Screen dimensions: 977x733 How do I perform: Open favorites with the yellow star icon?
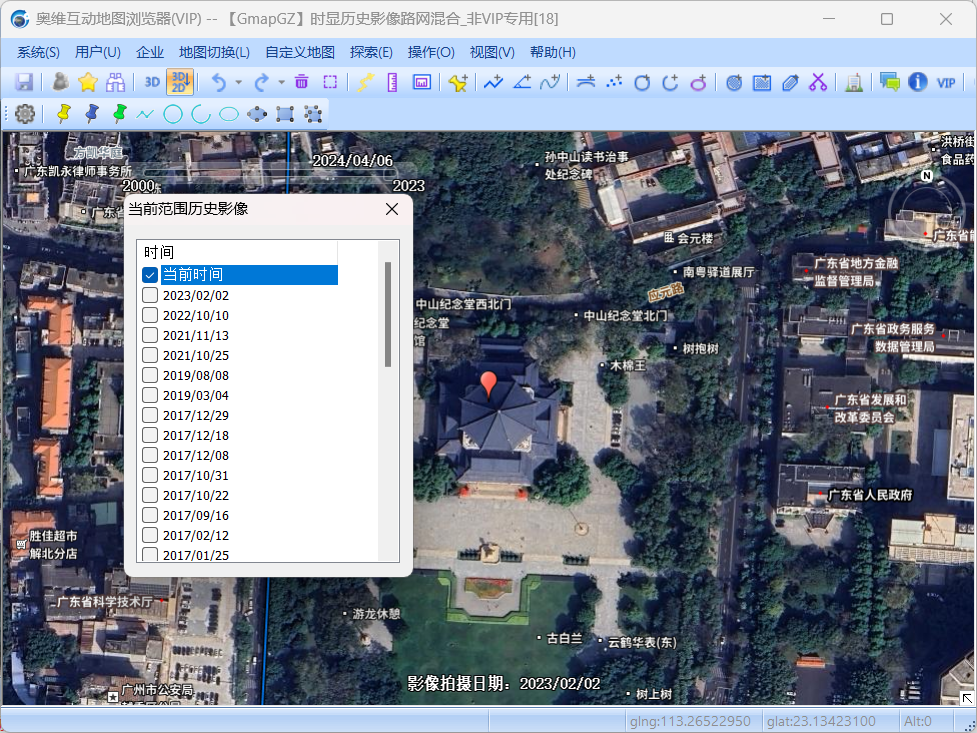pos(88,82)
